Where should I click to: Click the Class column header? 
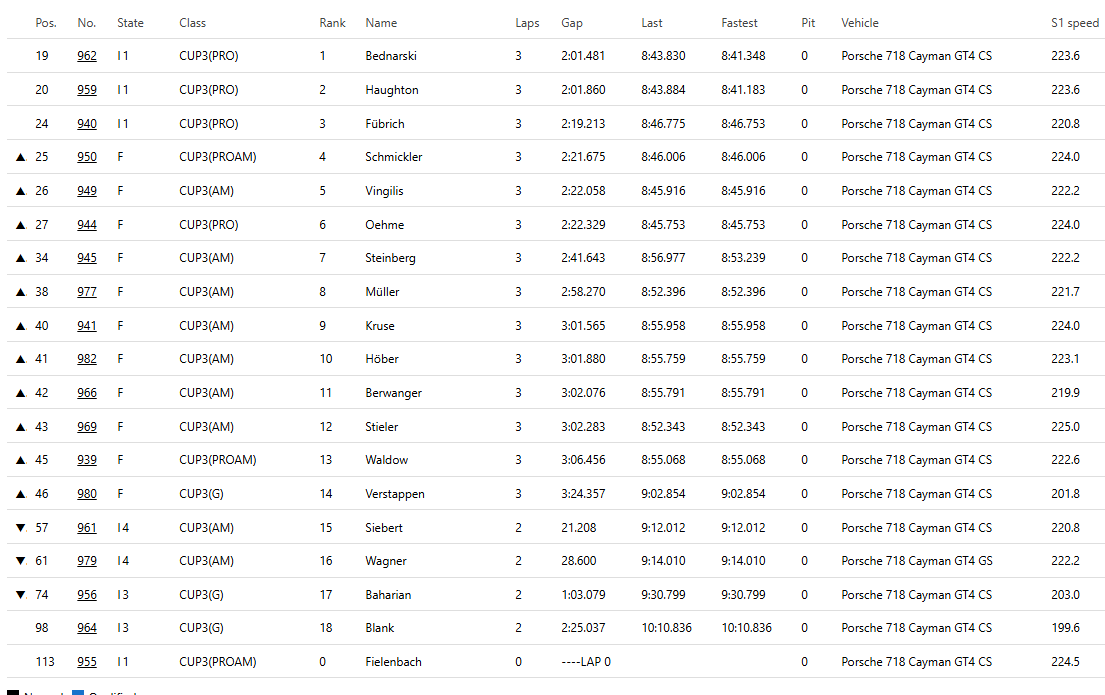[192, 23]
